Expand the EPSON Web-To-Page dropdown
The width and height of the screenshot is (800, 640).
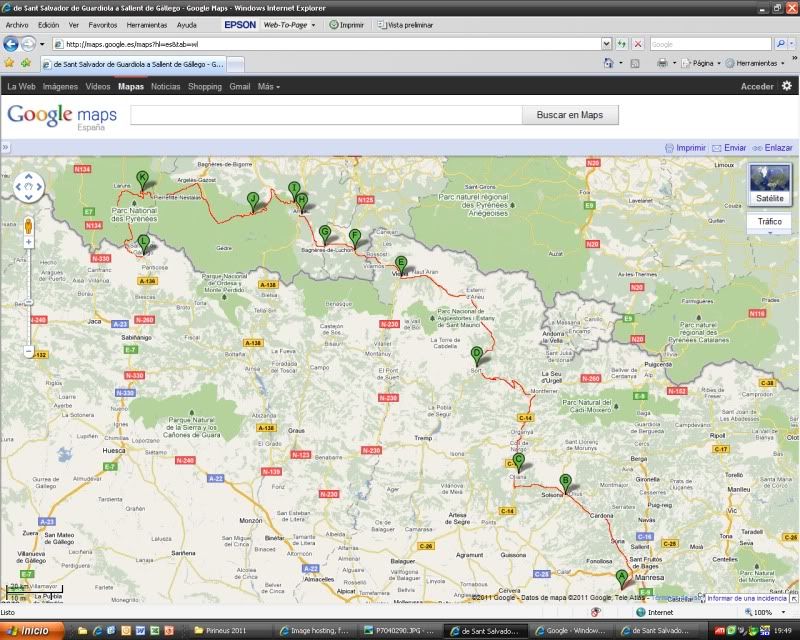point(313,25)
